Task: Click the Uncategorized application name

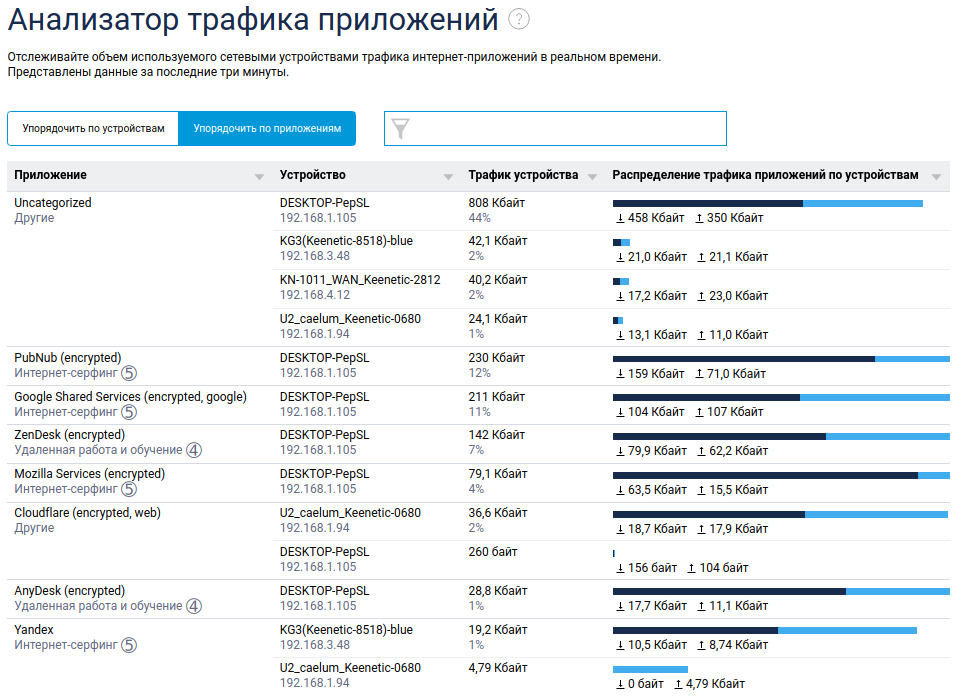Action: (x=52, y=203)
